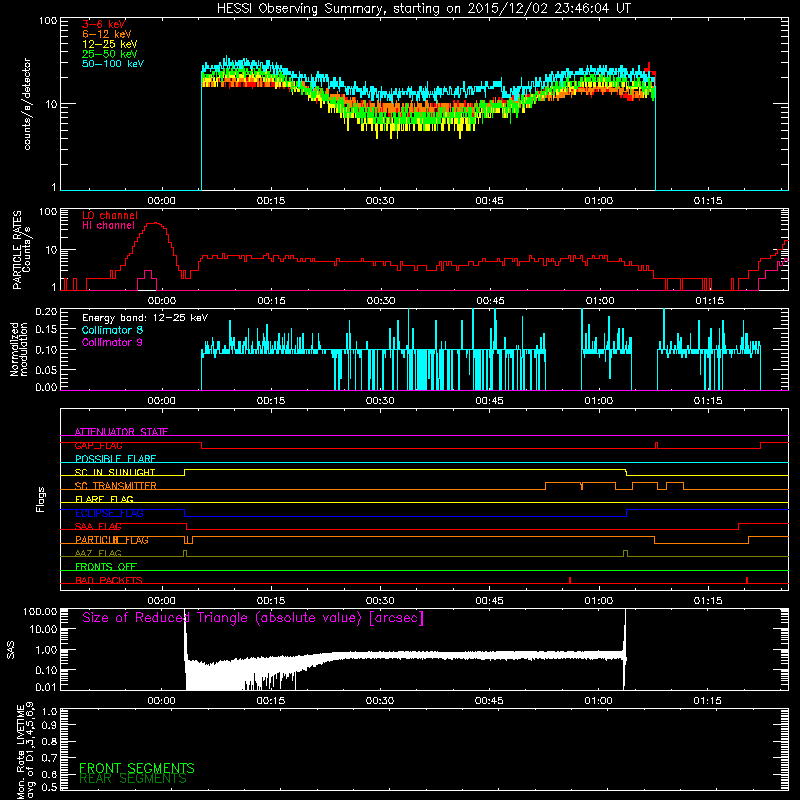This screenshot has height=800, width=800.
Task: Click the 0.20 modulation axis value
Action: [46, 311]
